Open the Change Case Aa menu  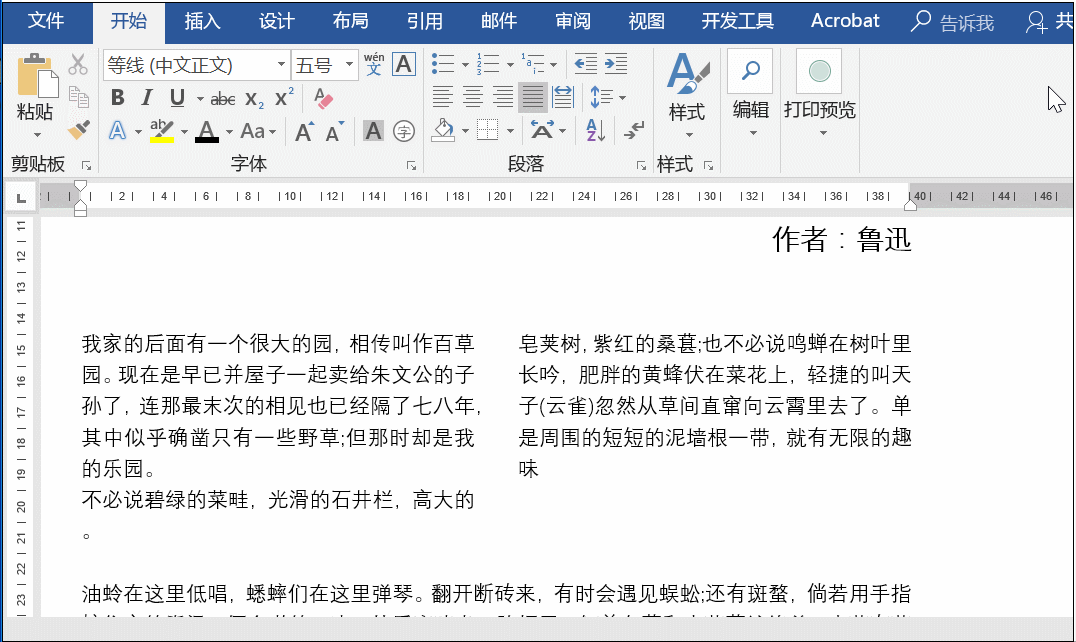[x=258, y=131]
